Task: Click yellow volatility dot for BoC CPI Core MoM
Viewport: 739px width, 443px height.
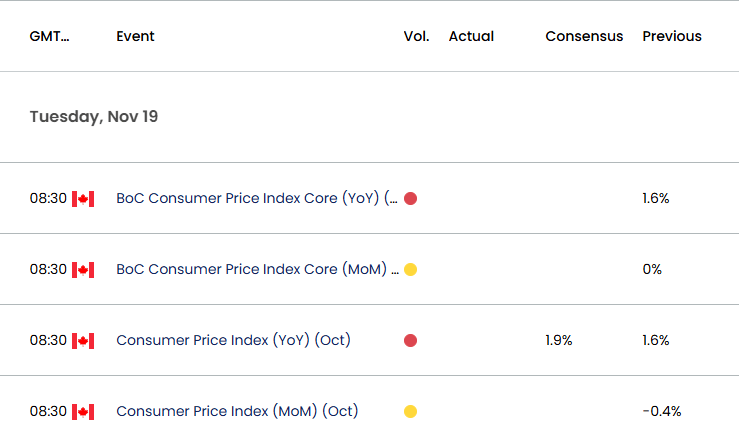Action: pos(411,270)
